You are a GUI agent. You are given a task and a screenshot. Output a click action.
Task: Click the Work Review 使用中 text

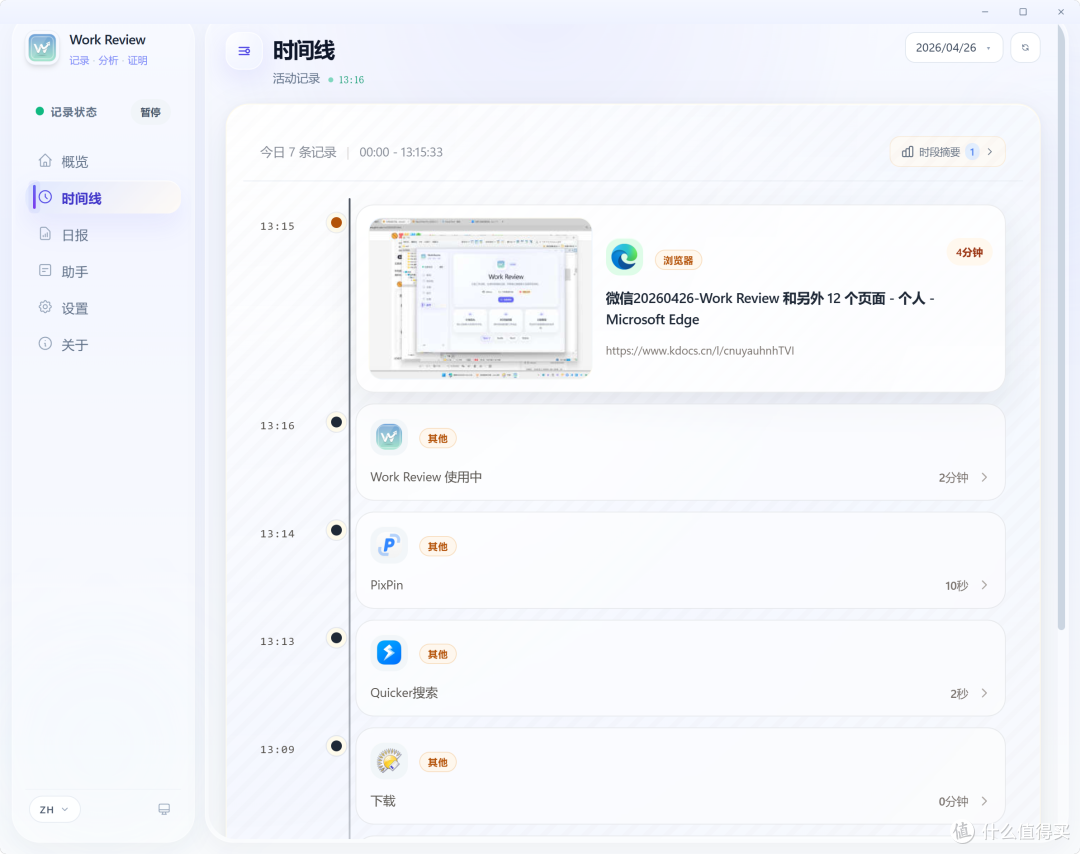426,477
